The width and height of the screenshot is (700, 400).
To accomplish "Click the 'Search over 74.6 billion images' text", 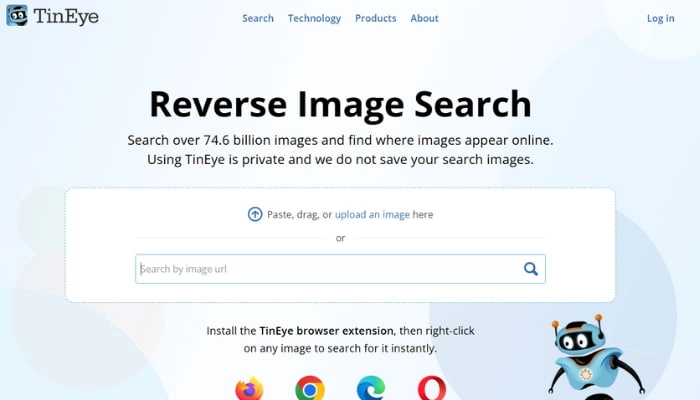I will [x=221, y=140].
